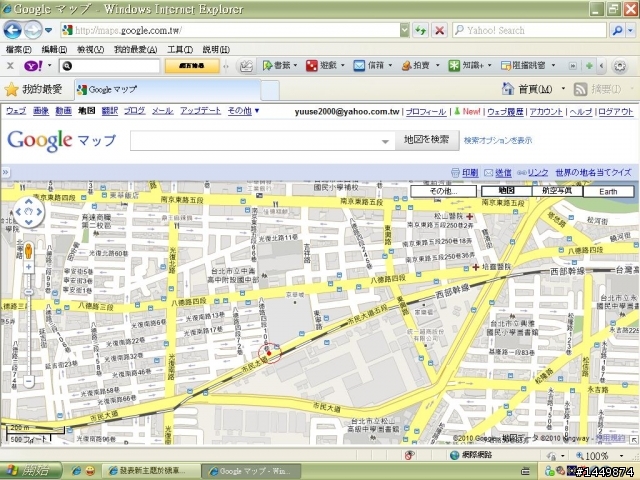
Task: Expand the 首頁 home dropdown arrow
Action: pyautogui.click(x=563, y=89)
